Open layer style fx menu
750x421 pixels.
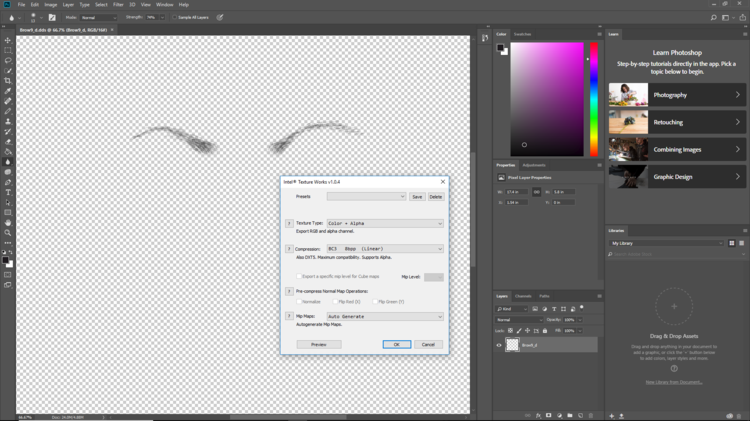[538, 416]
